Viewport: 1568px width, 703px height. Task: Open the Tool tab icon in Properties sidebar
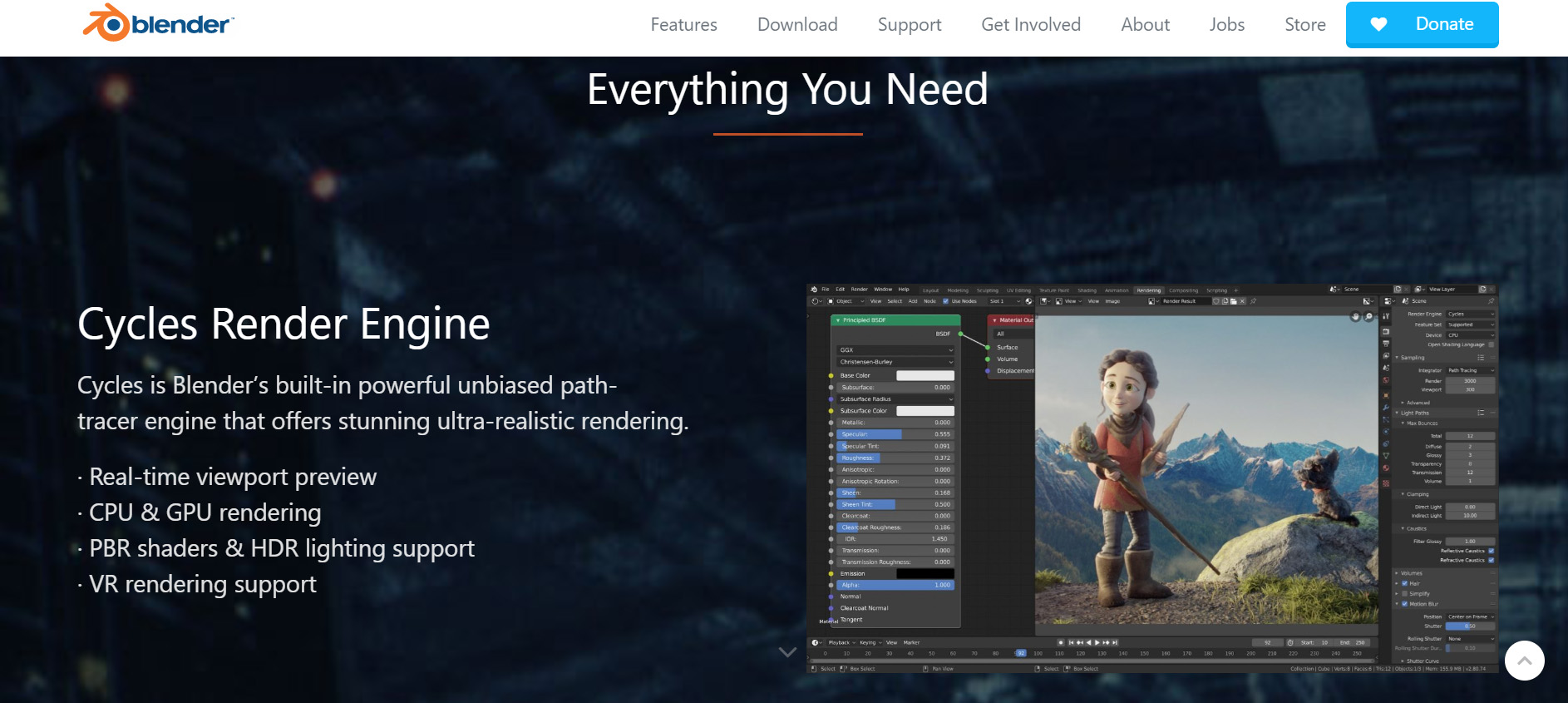coord(1386,317)
